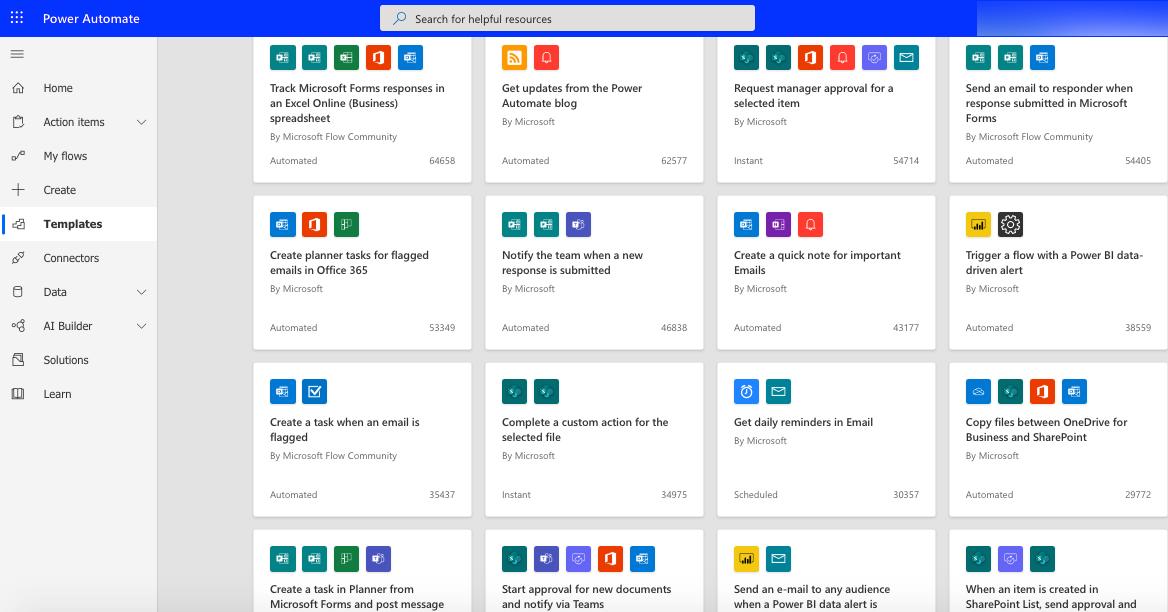Click the Teams icon on Notify the team card

(578, 224)
